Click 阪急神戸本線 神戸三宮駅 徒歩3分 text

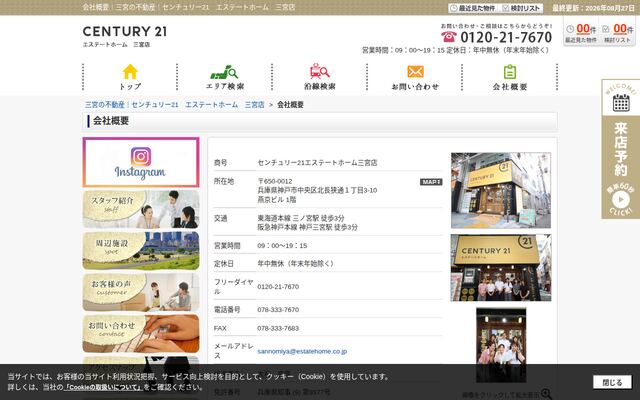coord(307,227)
